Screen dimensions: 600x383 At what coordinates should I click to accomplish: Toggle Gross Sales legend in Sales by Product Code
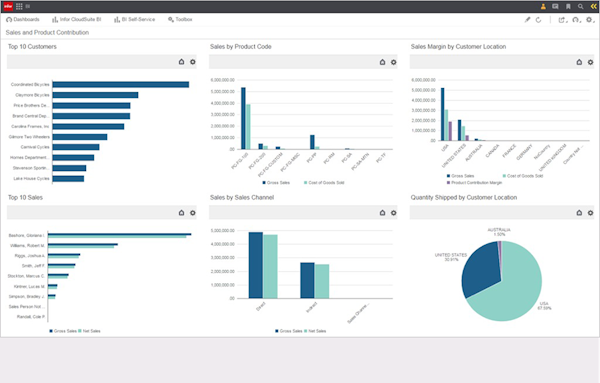(x=276, y=183)
